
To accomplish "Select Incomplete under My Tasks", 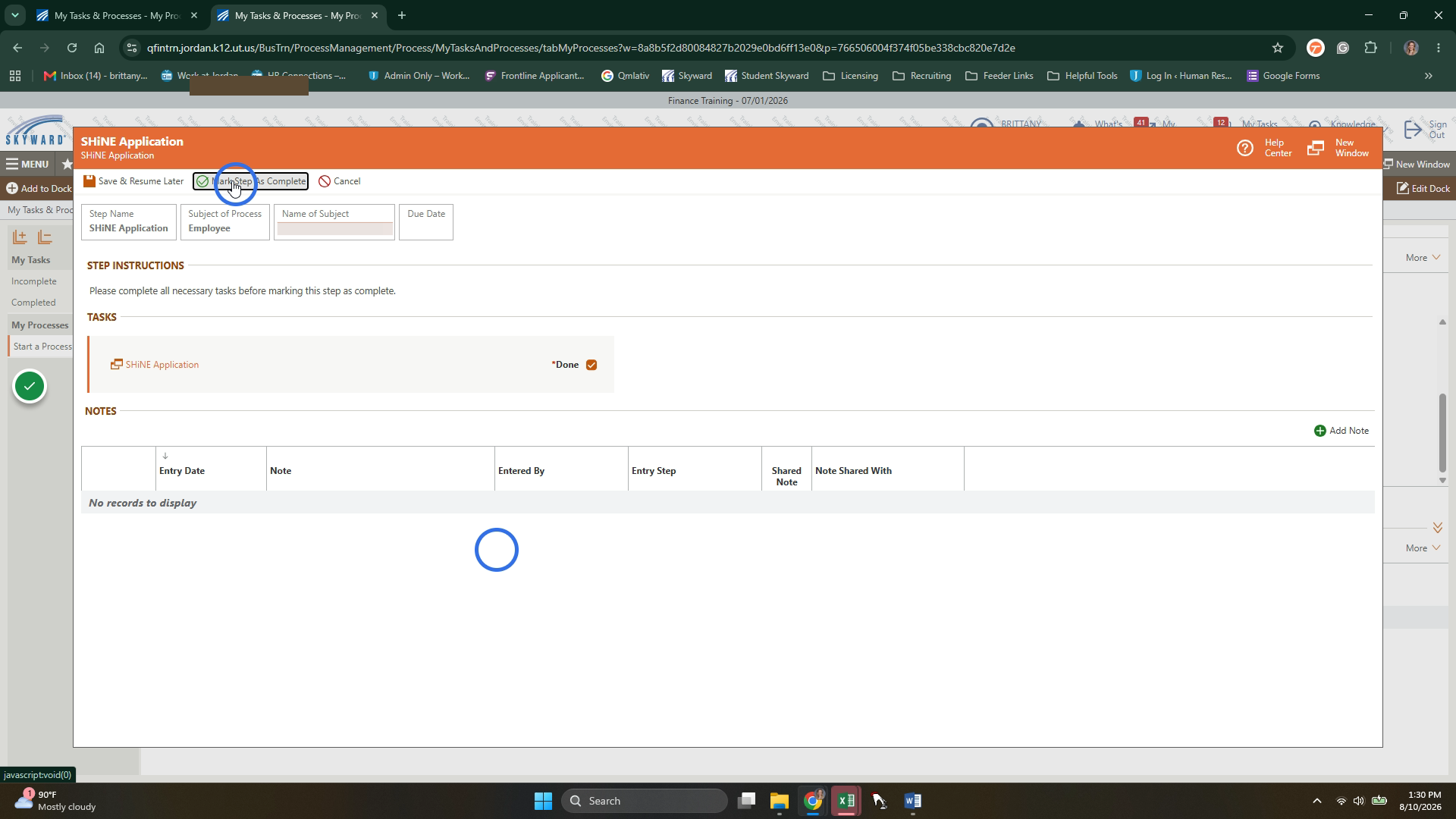I will tap(34, 281).
